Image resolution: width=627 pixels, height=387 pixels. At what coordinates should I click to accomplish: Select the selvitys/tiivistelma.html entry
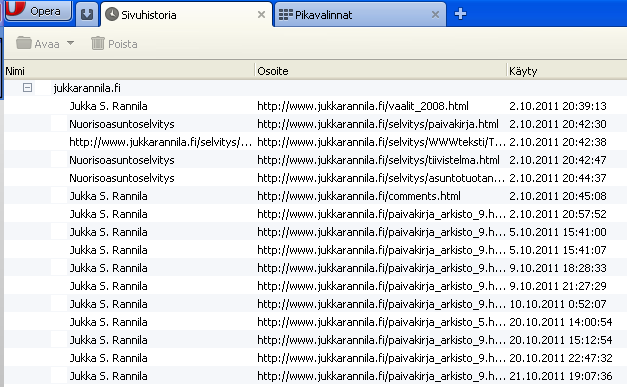[x=315, y=160]
